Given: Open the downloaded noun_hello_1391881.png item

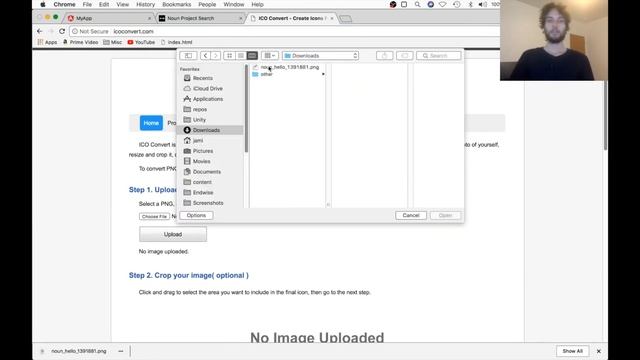Looking at the screenshot, I should [74, 351].
